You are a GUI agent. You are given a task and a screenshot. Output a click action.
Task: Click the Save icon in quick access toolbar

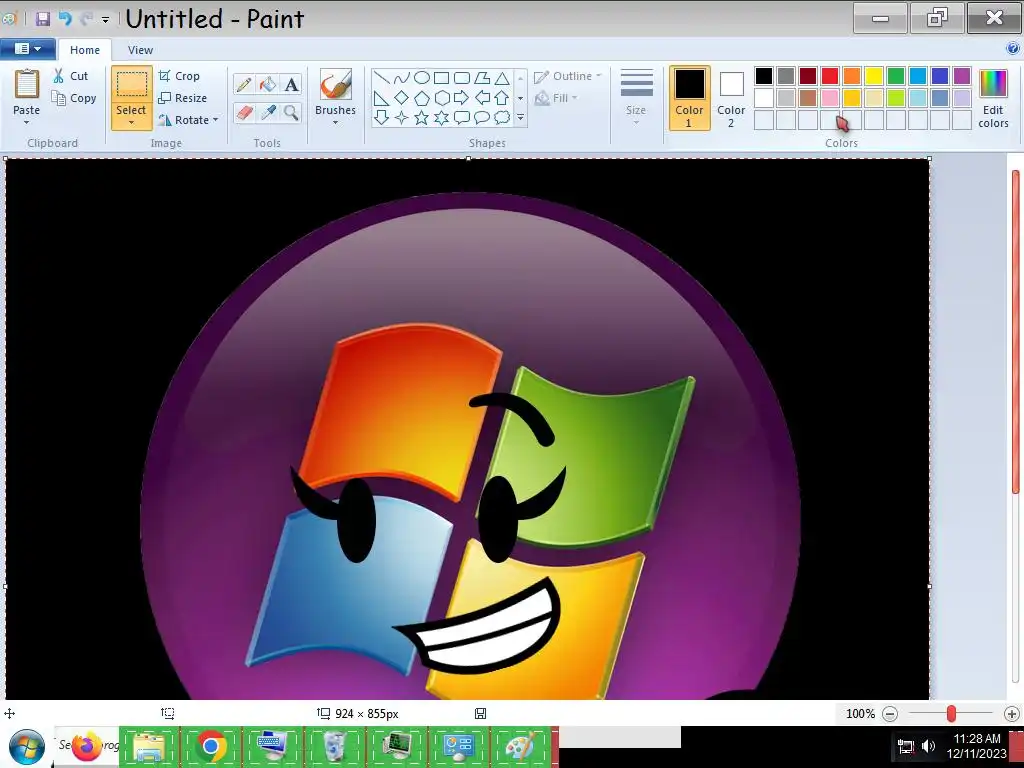pyautogui.click(x=43, y=19)
